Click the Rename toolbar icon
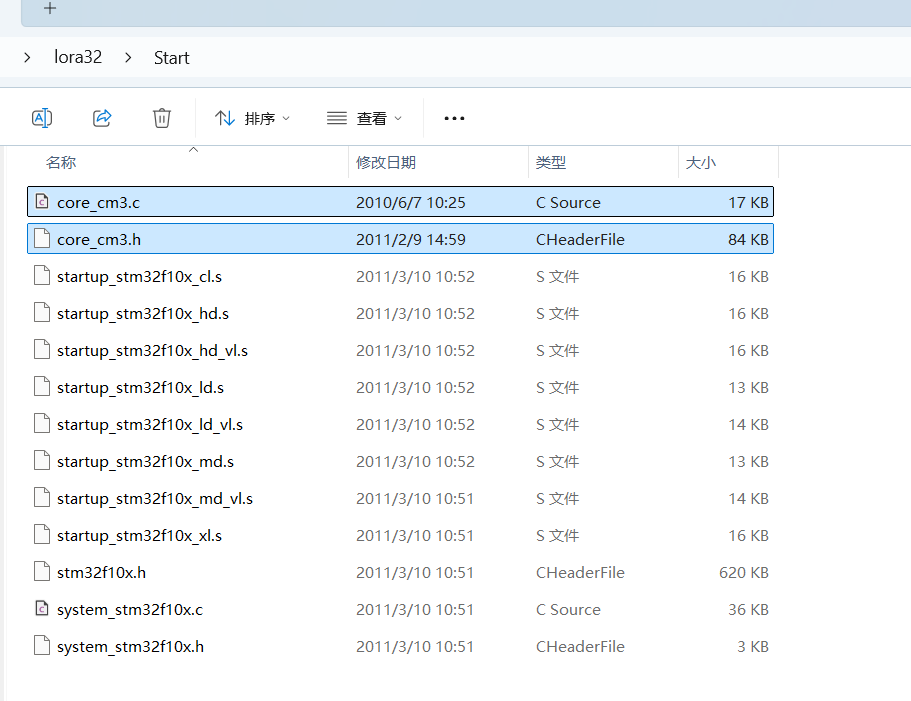911x701 pixels. click(42, 118)
